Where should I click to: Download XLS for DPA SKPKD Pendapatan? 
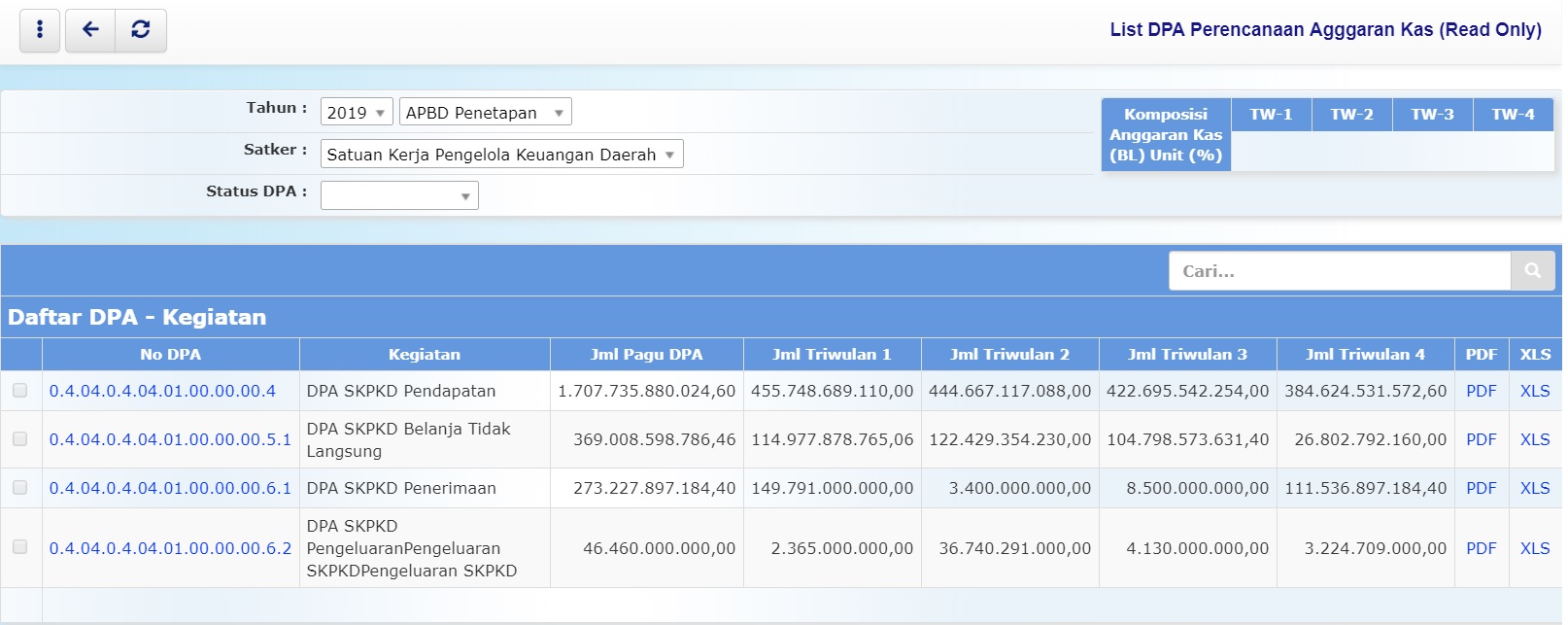coord(1534,391)
